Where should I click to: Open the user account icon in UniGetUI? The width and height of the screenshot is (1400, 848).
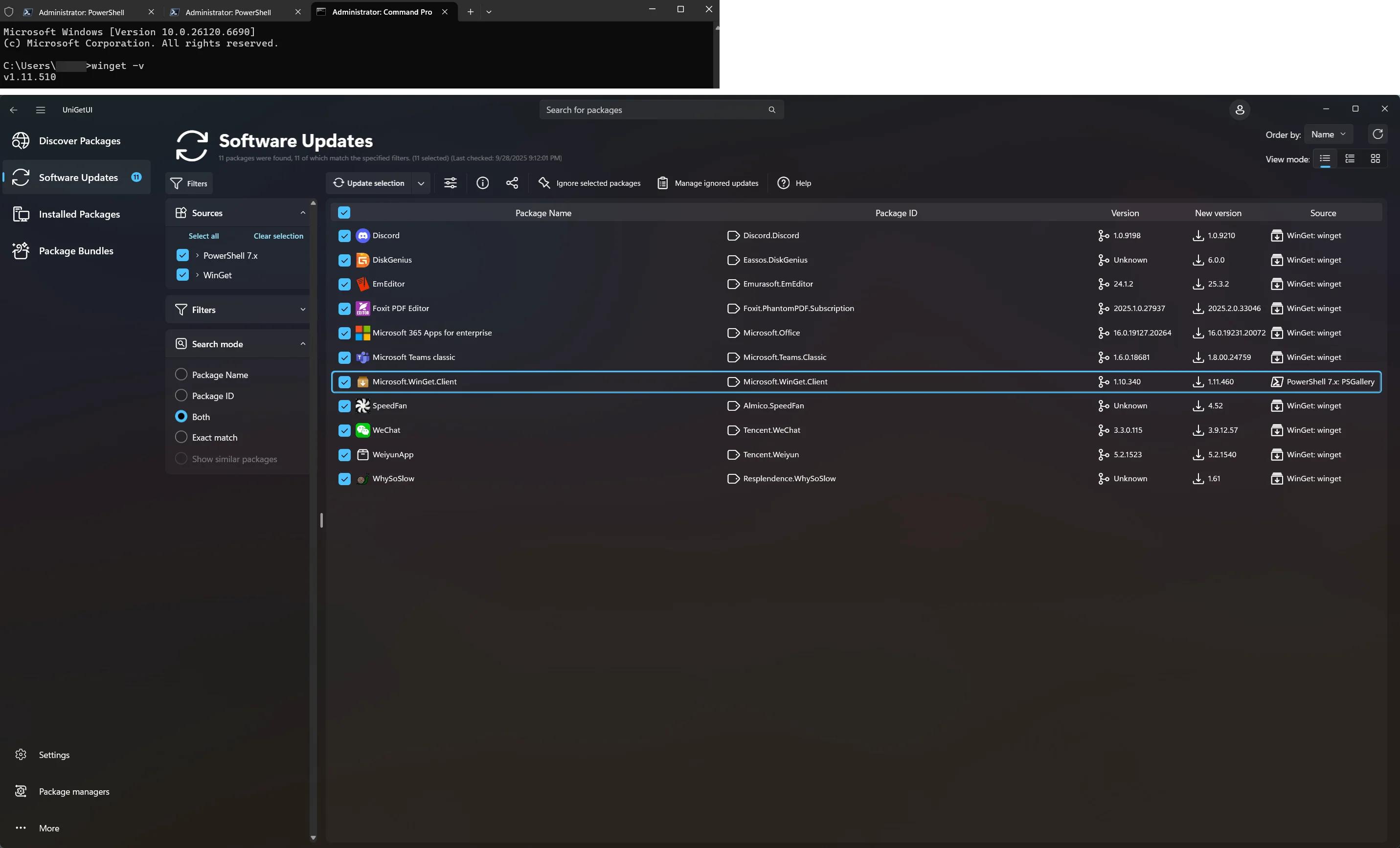[x=1239, y=110]
